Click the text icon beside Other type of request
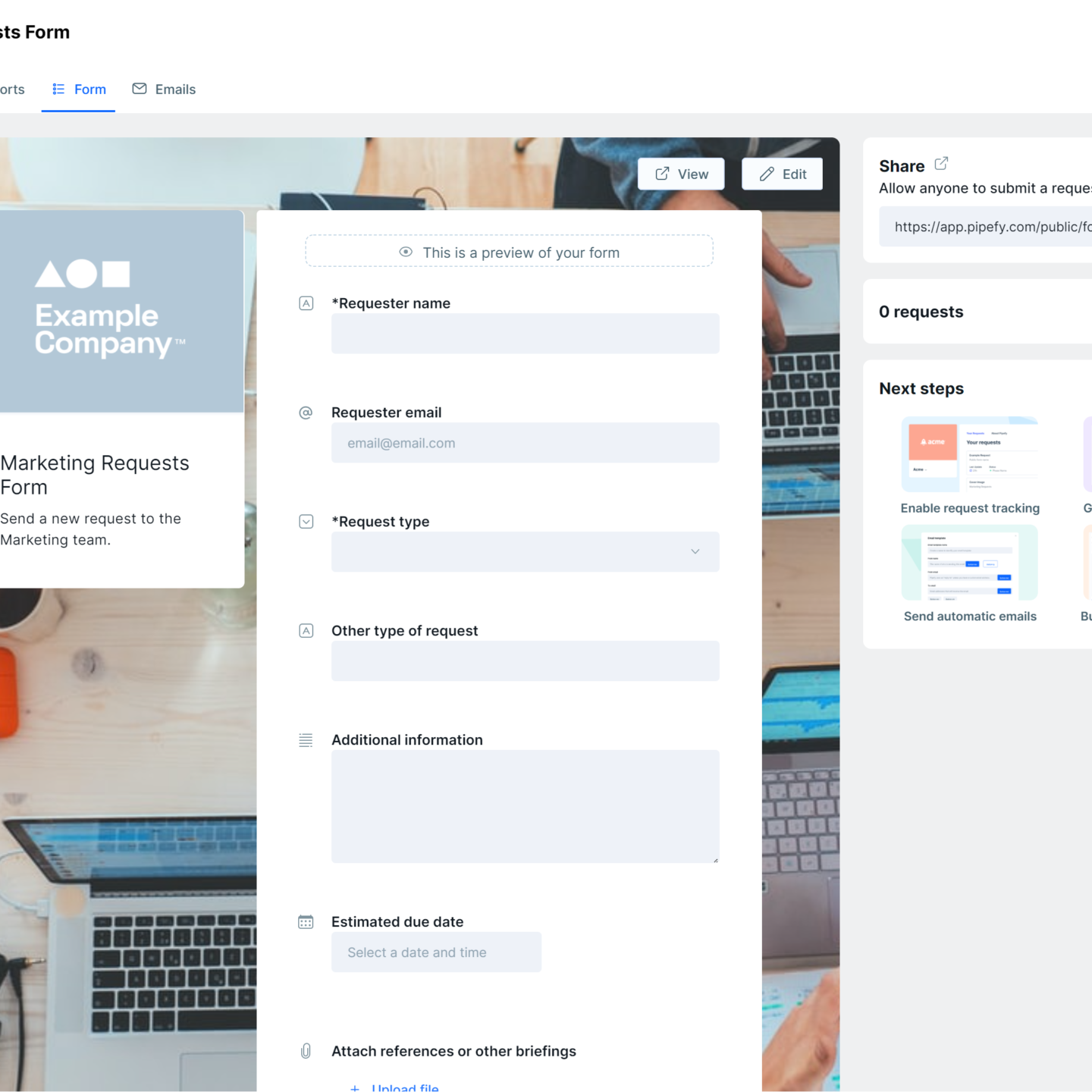Image resolution: width=1092 pixels, height=1092 pixels. pos(306,631)
